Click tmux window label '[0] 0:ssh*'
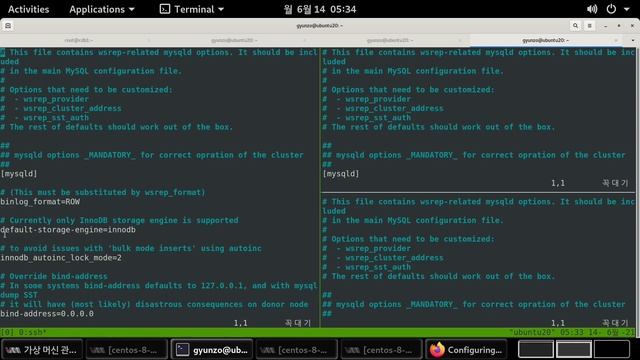Screen dimensions: 640x360 (24, 333)
